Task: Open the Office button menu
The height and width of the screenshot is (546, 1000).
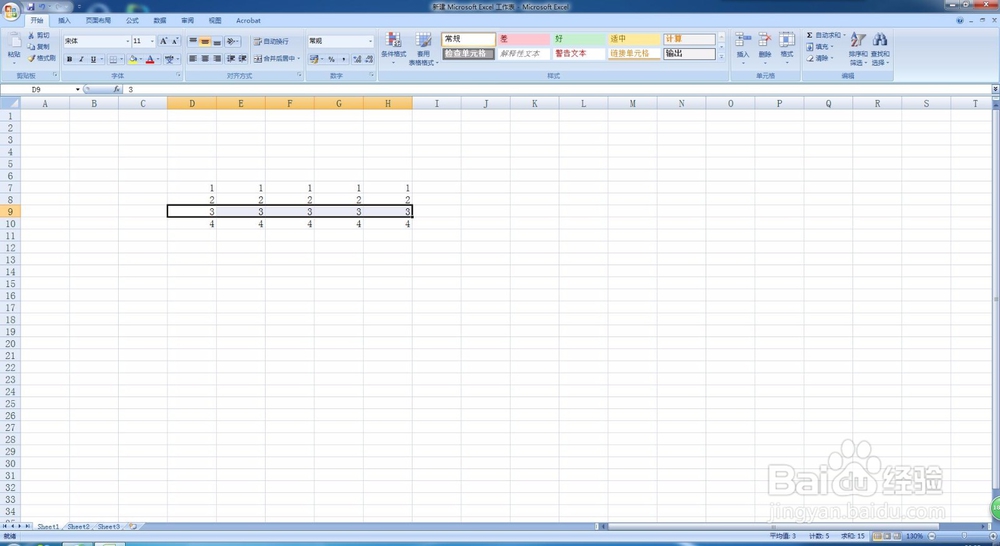Action: pyautogui.click(x=11, y=11)
